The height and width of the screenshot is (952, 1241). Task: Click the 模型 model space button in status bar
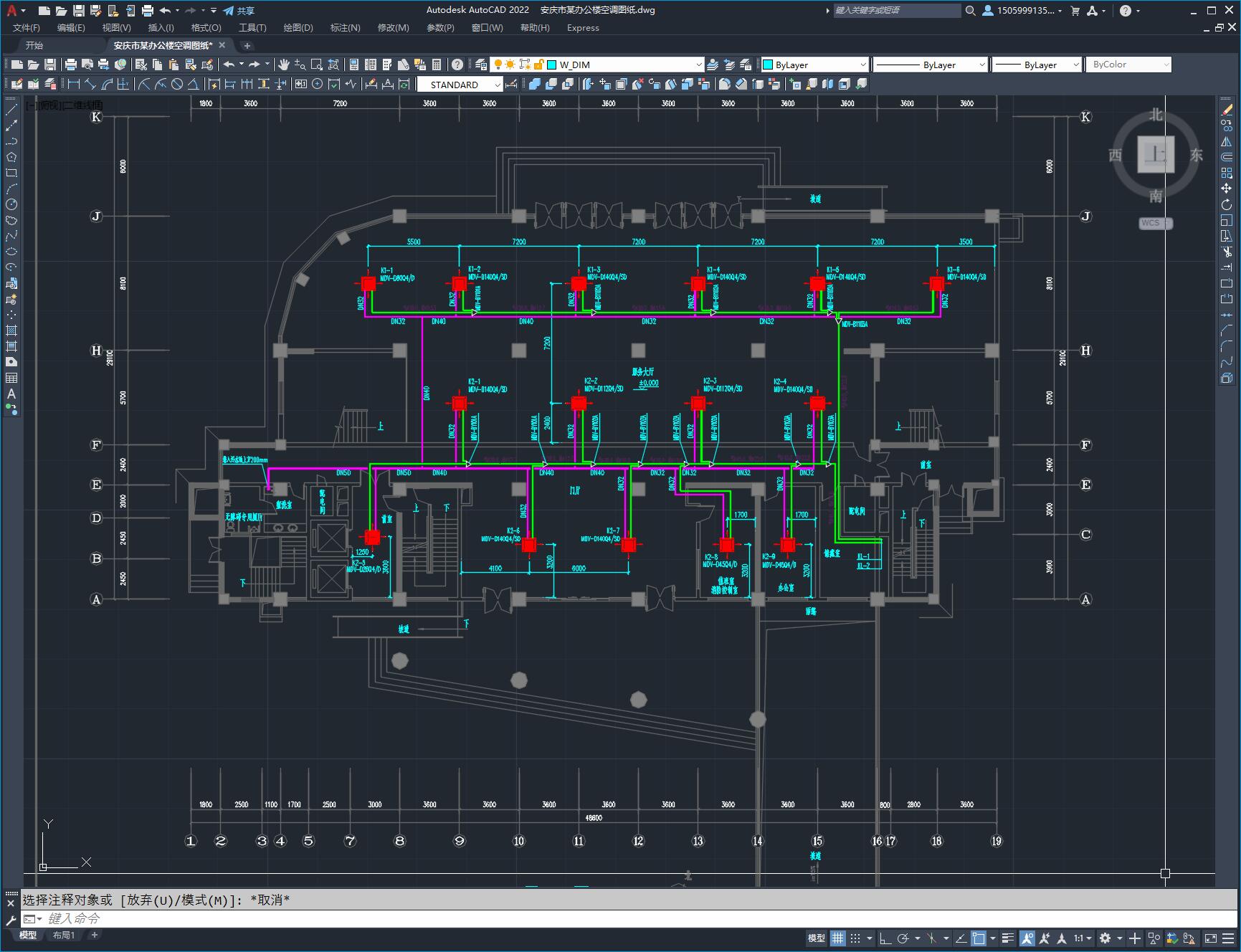[817, 938]
